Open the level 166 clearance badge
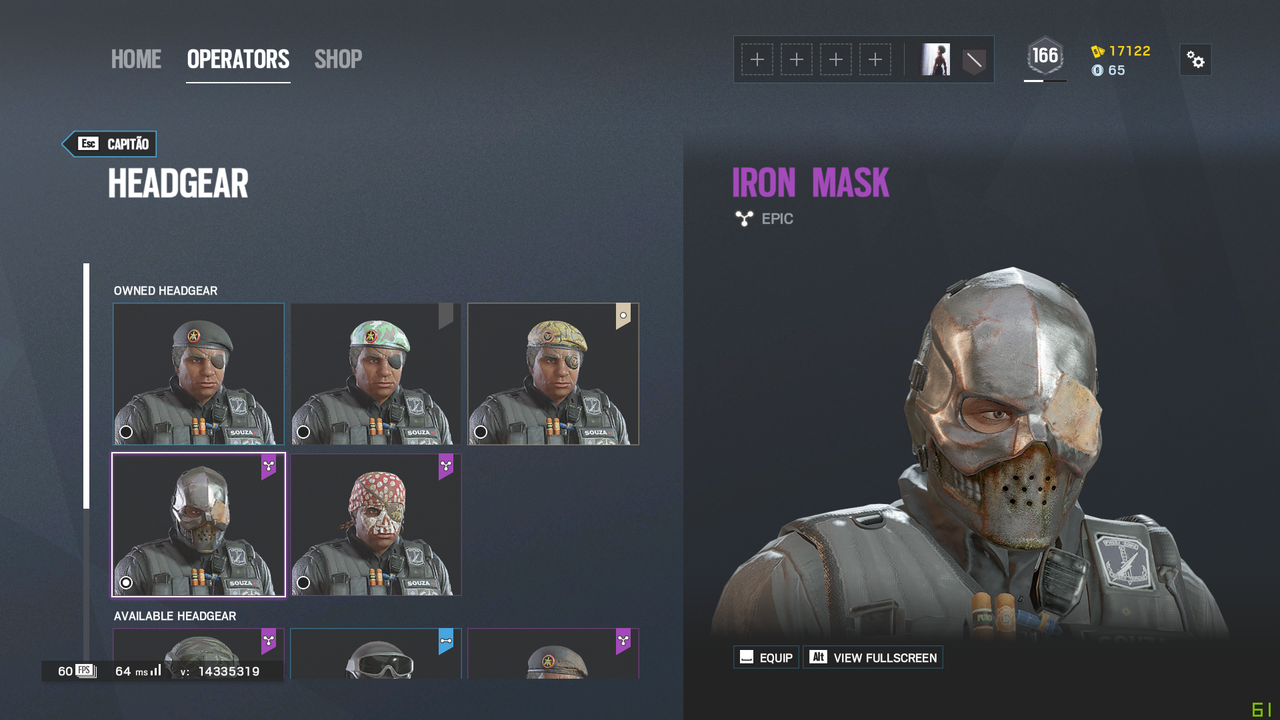This screenshot has width=1280, height=720. coord(1045,57)
